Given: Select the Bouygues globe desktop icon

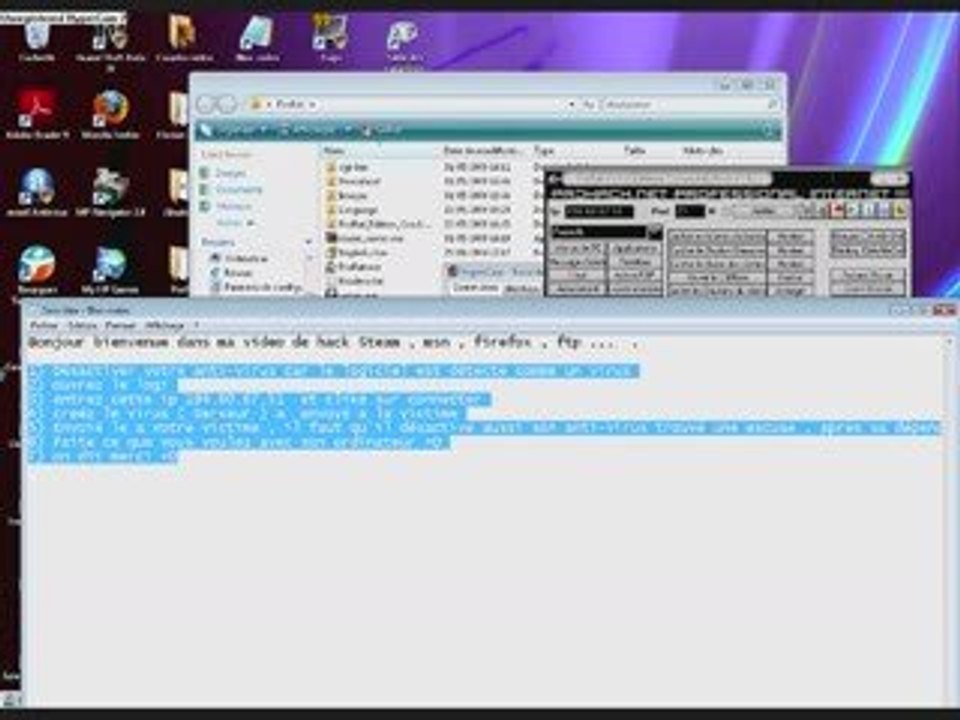Looking at the screenshot, I should (x=37, y=269).
